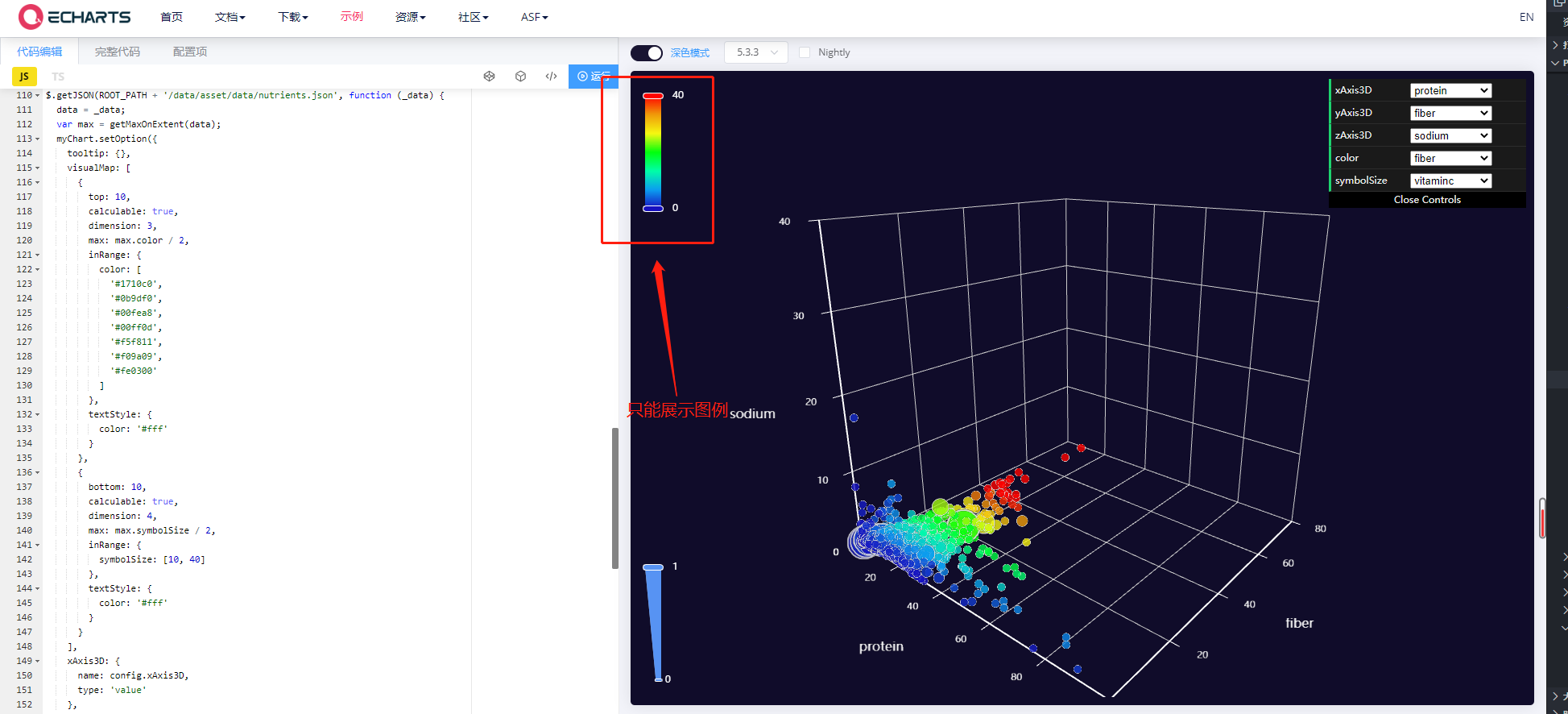Switch to the 代码编辑 tab
This screenshot has width=1568, height=714.
coord(39,52)
